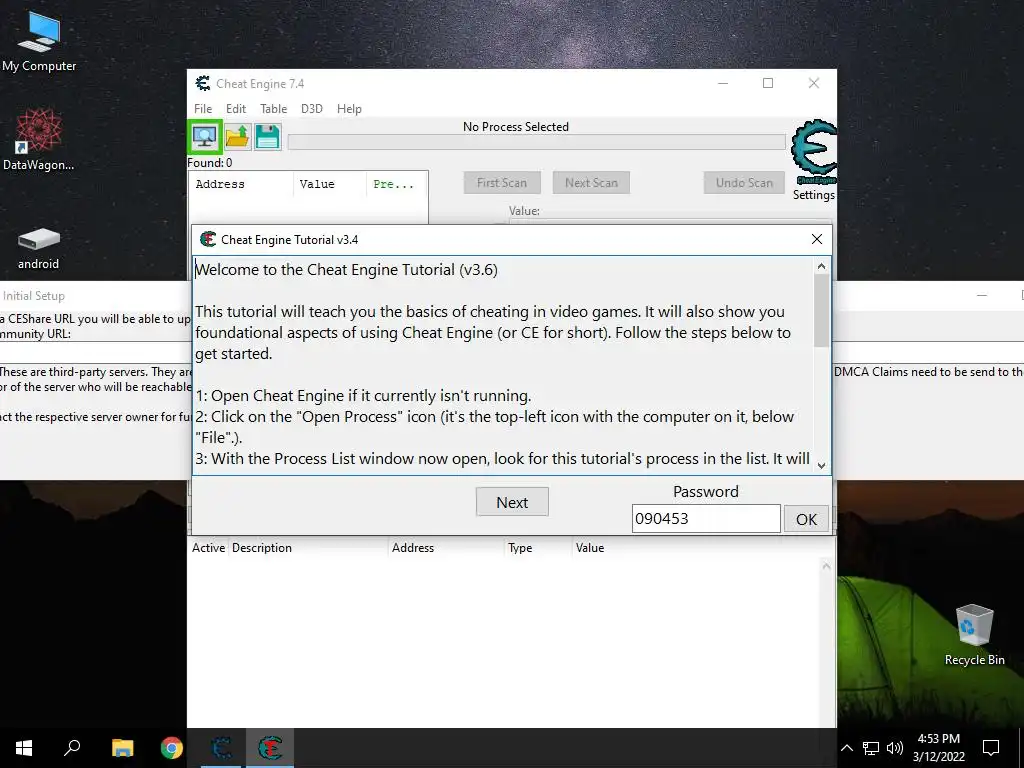
Task: Click the Value column header in results
Action: tap(330, 184)
